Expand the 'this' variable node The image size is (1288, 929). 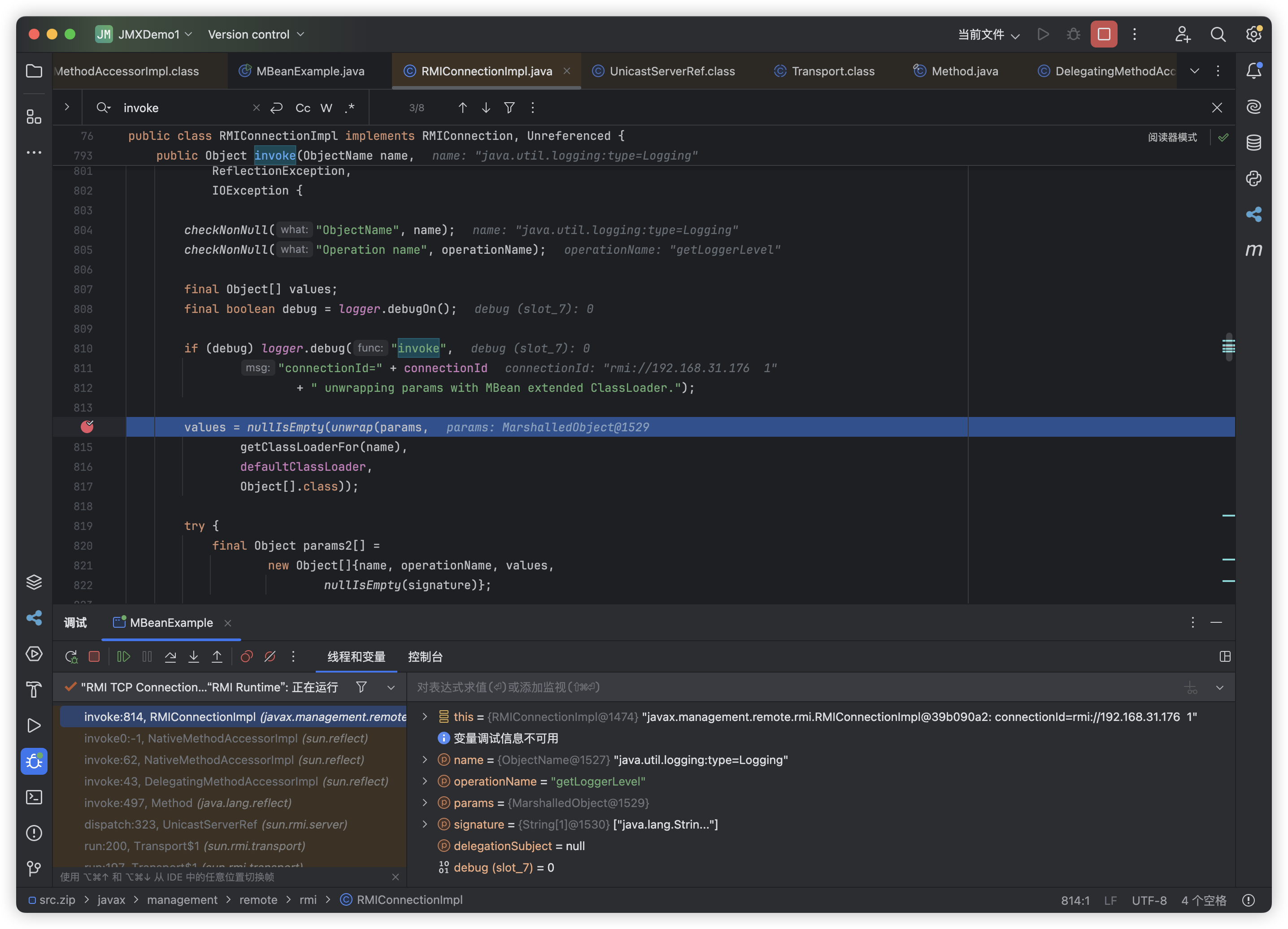coord(425,716)
